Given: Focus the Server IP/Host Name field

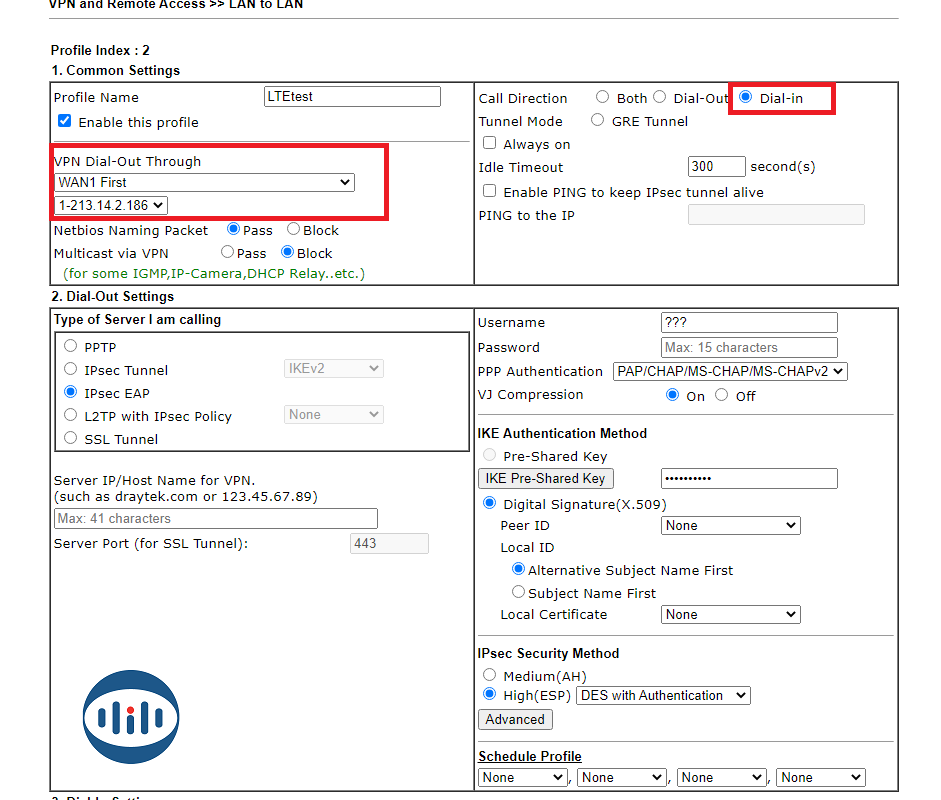Looking at the screenshot, I should 216,518.
